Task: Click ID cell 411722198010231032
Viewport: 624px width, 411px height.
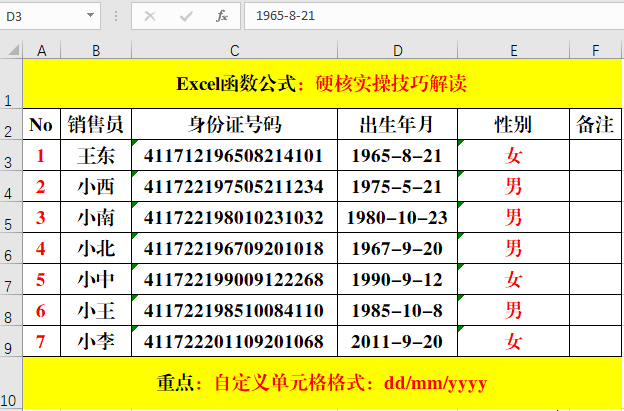Action: click(234, 217)
